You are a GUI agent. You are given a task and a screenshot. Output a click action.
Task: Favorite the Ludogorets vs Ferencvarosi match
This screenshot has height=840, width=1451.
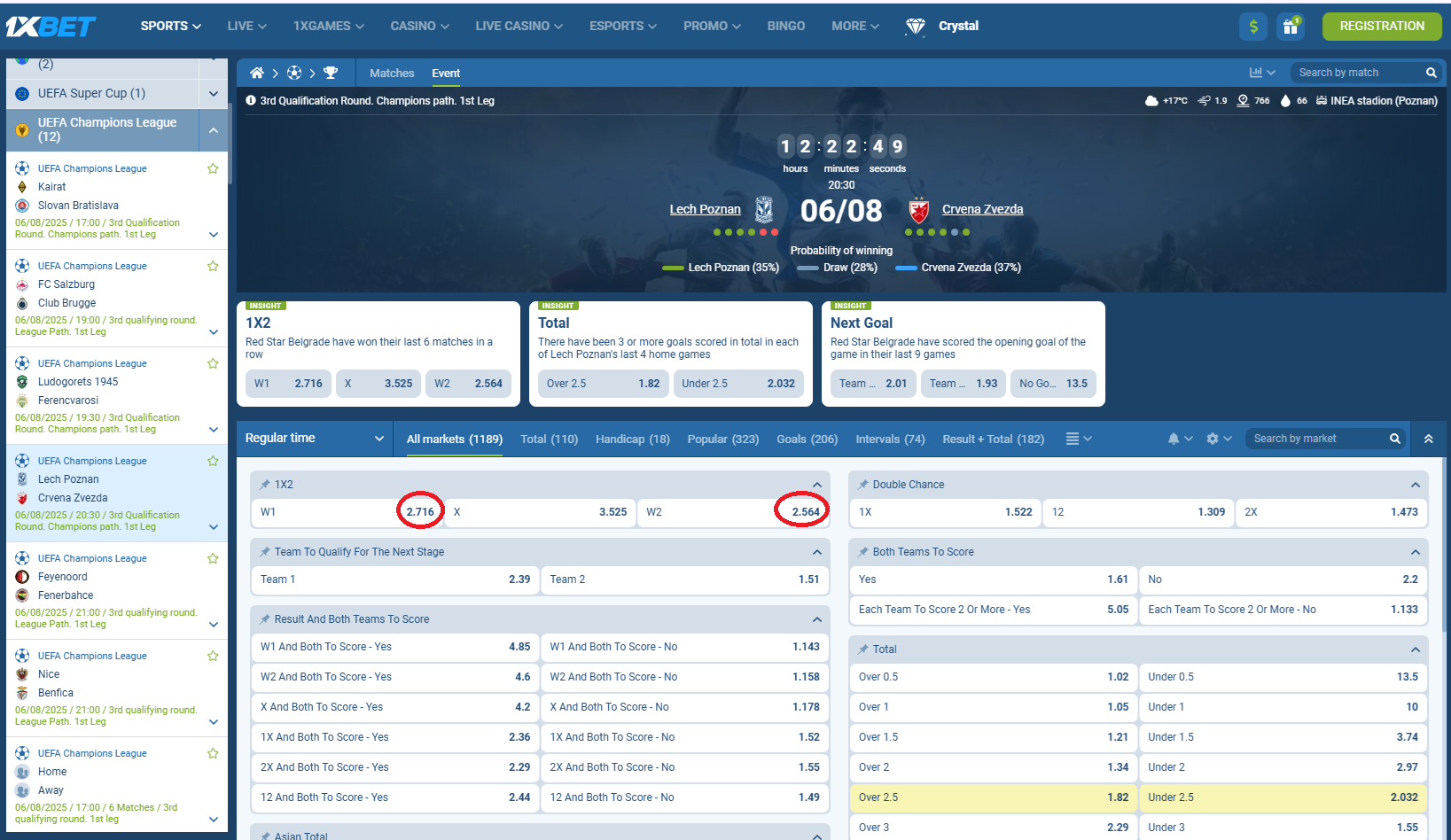pos(213,363)
